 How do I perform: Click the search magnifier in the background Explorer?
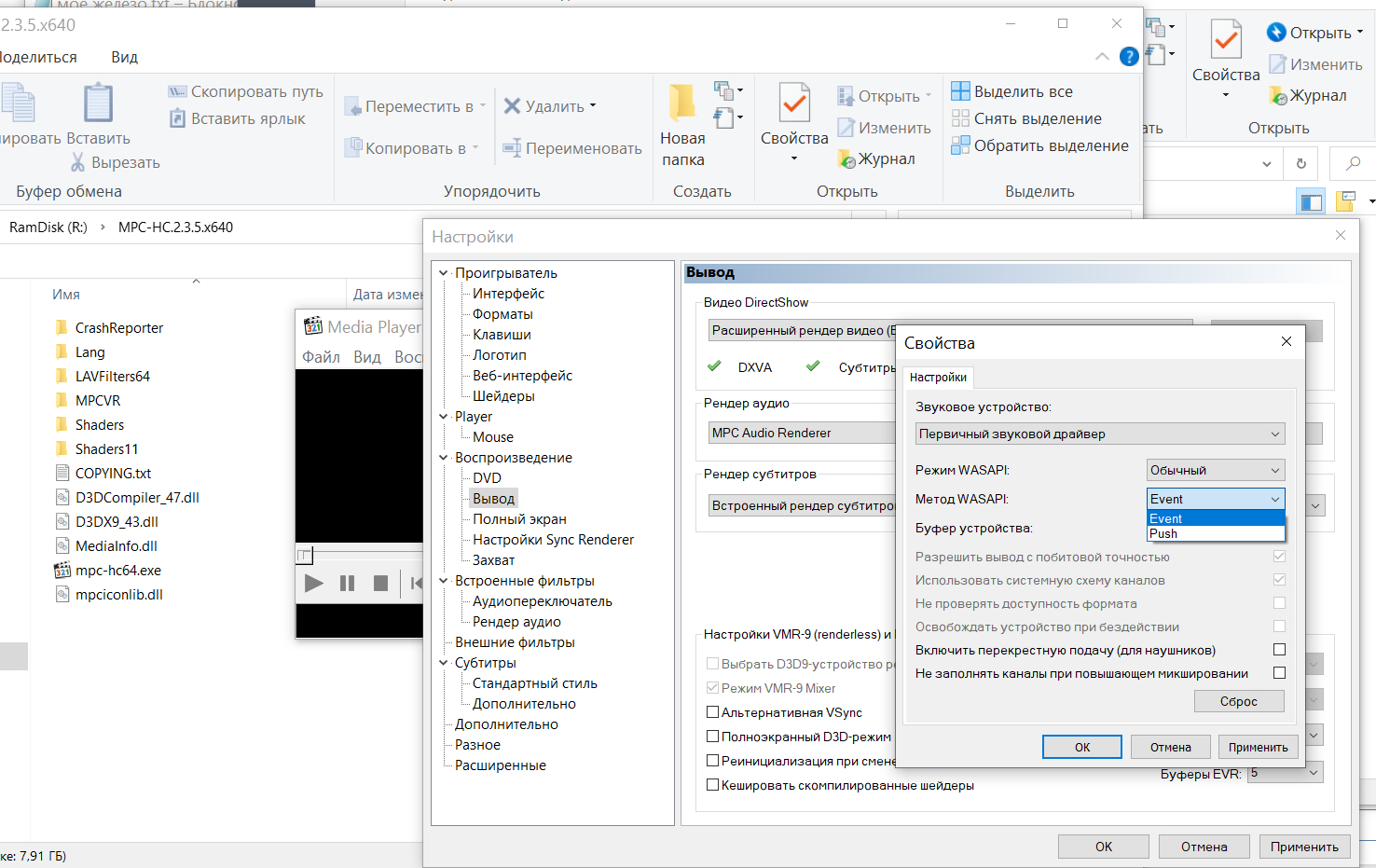[x=1353, y=164]
